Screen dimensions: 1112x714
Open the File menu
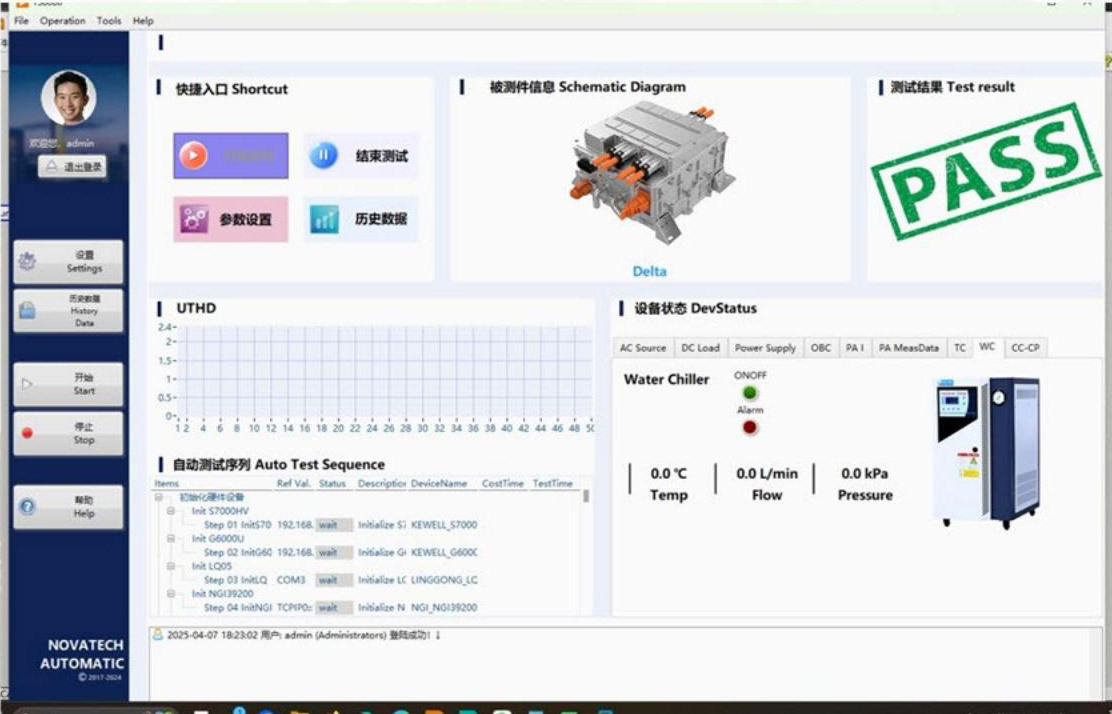coord(21,21)
